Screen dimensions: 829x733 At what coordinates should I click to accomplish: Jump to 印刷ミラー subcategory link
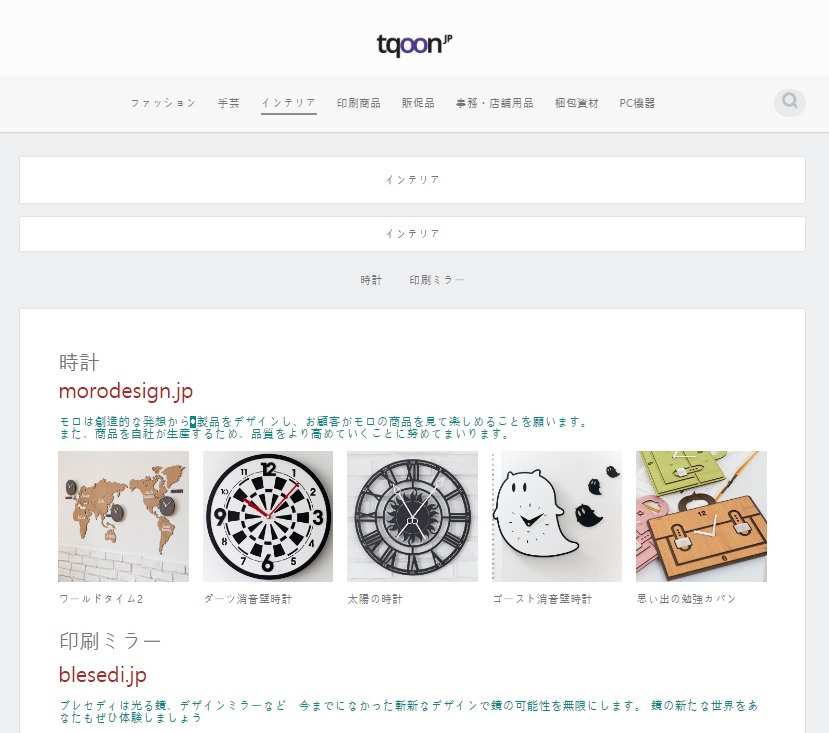tap(436, 280)
